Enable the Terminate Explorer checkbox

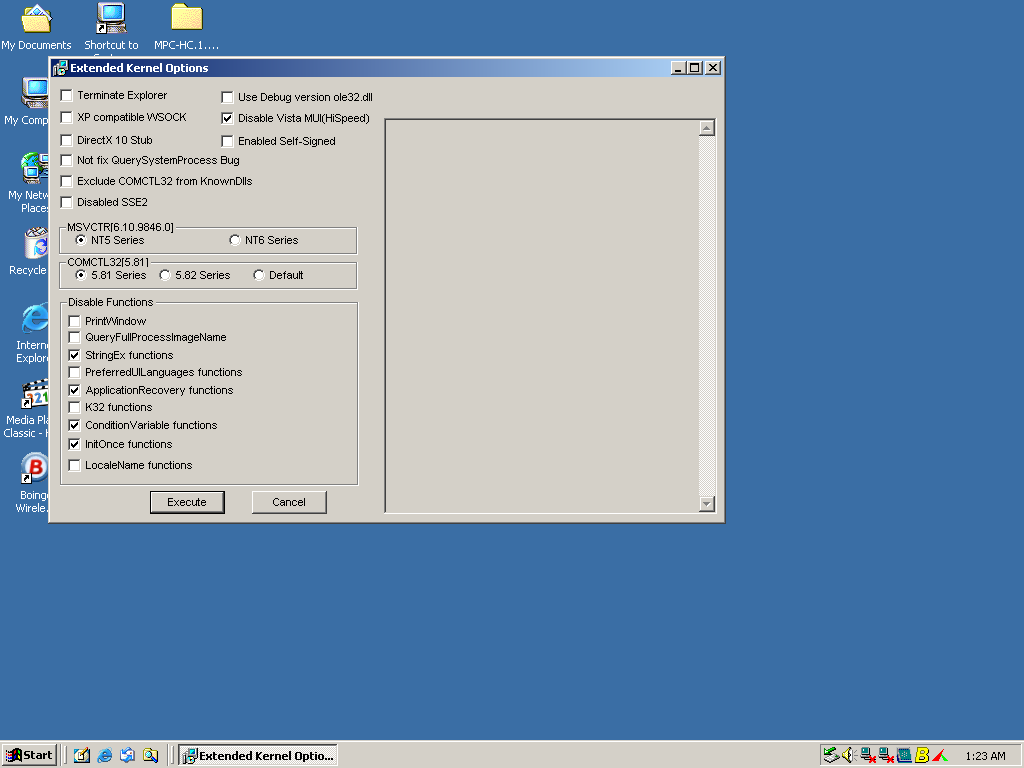coord(66,95)
